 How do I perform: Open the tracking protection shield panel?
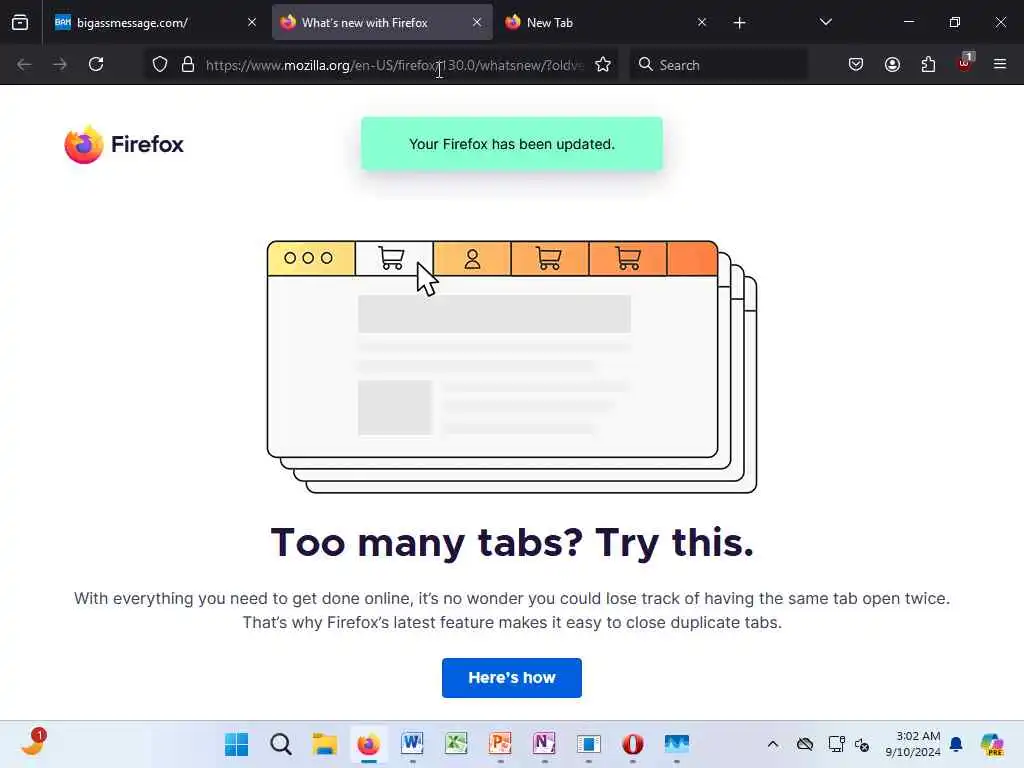pos(160,65)
